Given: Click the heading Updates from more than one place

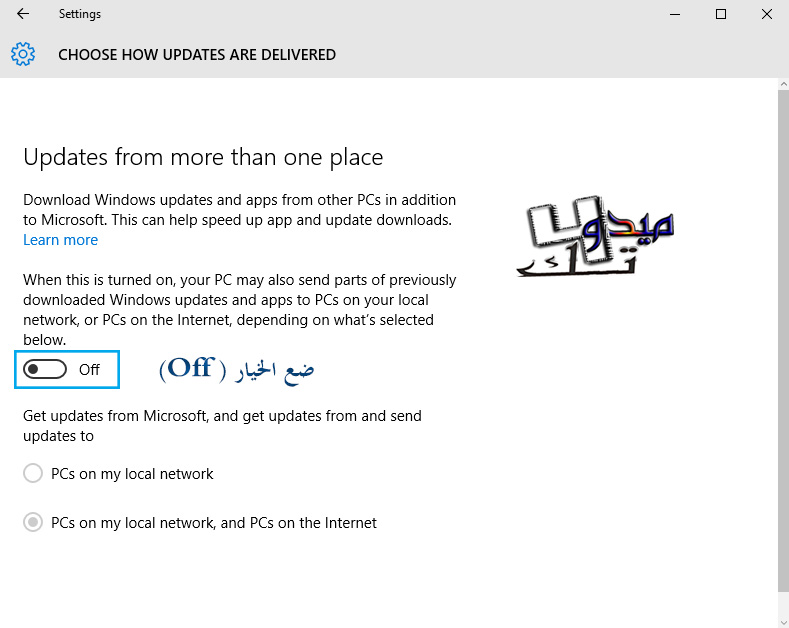Looking at the screenshot, I should tap(203, 158).
